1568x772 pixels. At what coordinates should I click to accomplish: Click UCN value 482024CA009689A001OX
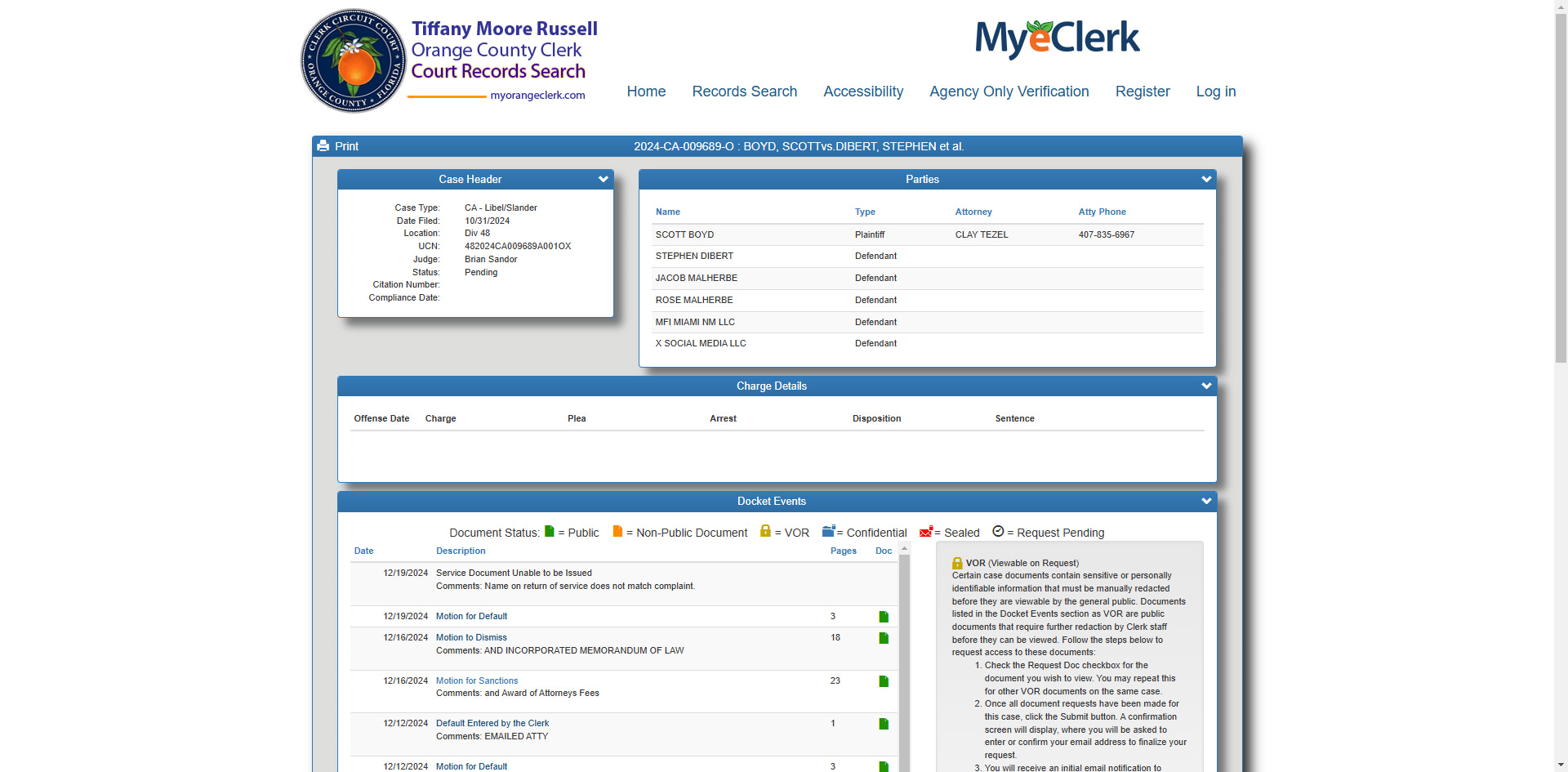tap(518, 246)
